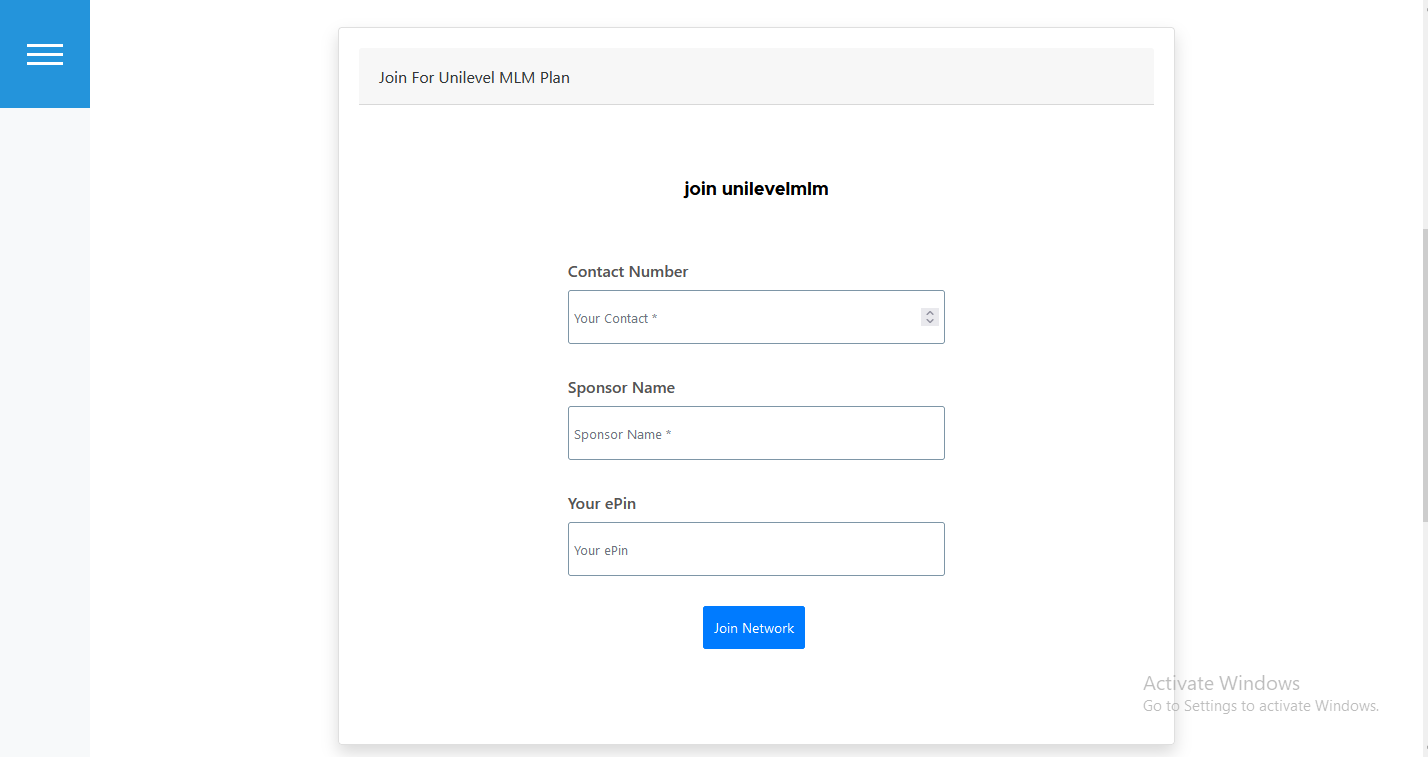This screenshot has width=1428, height=757.
Task: Open the hamburger menu
Action: tap(45, 54)
